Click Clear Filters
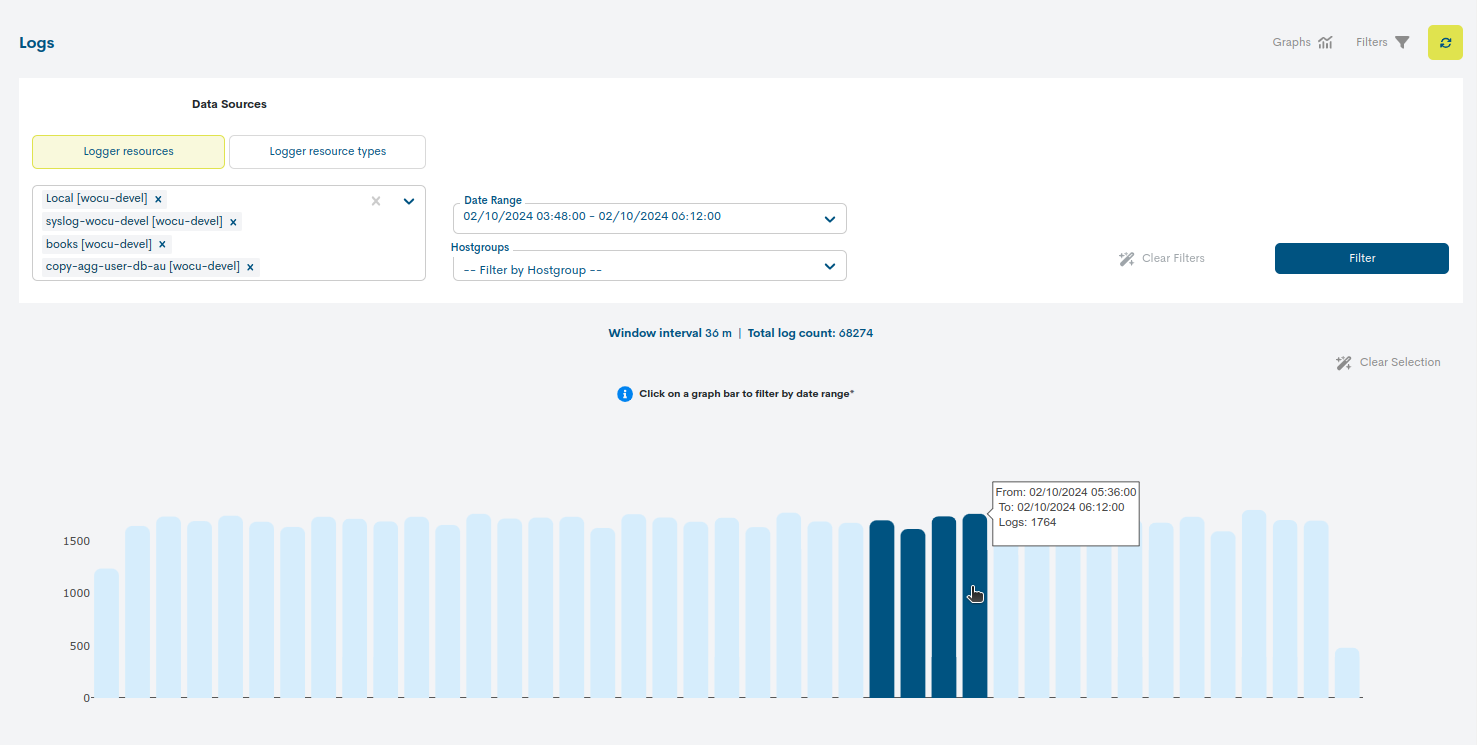This screenshot has height=745, width=1477. tap(1162, 258)
